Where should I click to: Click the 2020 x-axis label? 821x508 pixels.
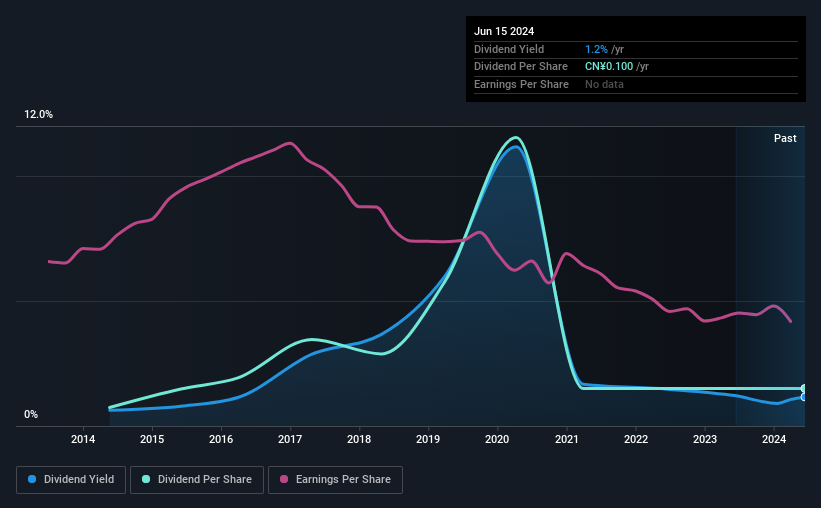497,439
